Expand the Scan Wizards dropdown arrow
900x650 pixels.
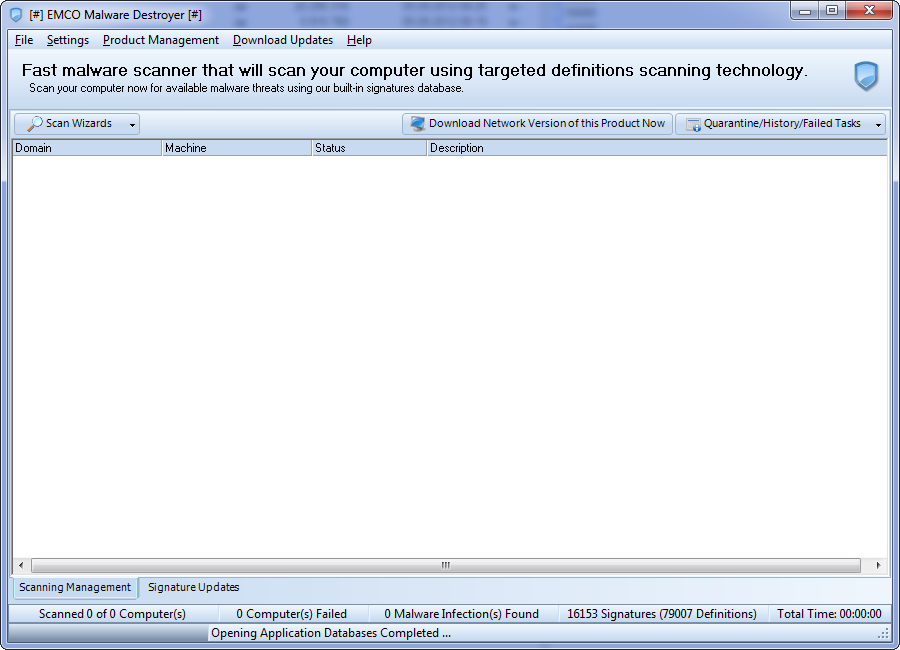click(x=132, y=125)
